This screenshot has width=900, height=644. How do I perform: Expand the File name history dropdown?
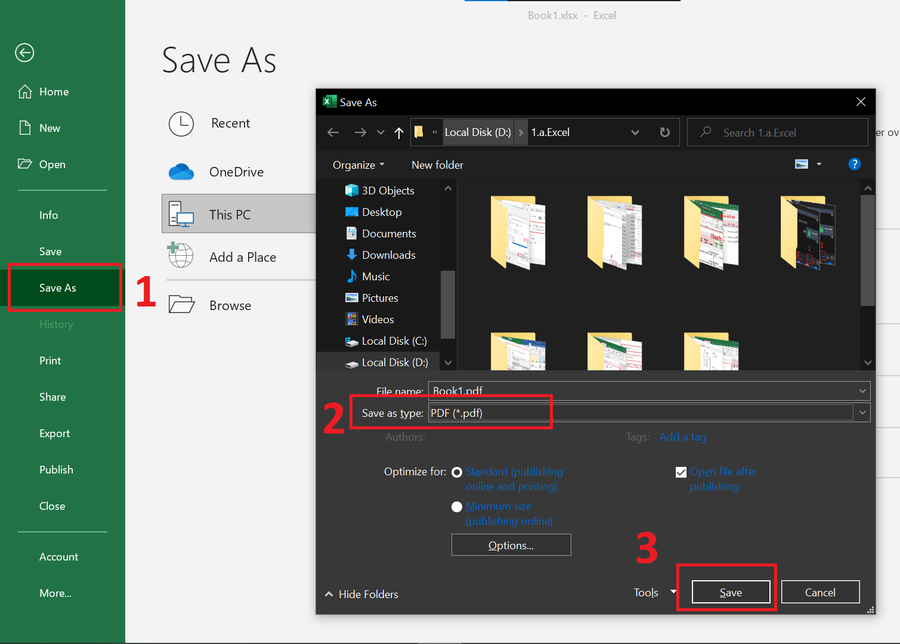pyautogui.click(x=862, y=391)
